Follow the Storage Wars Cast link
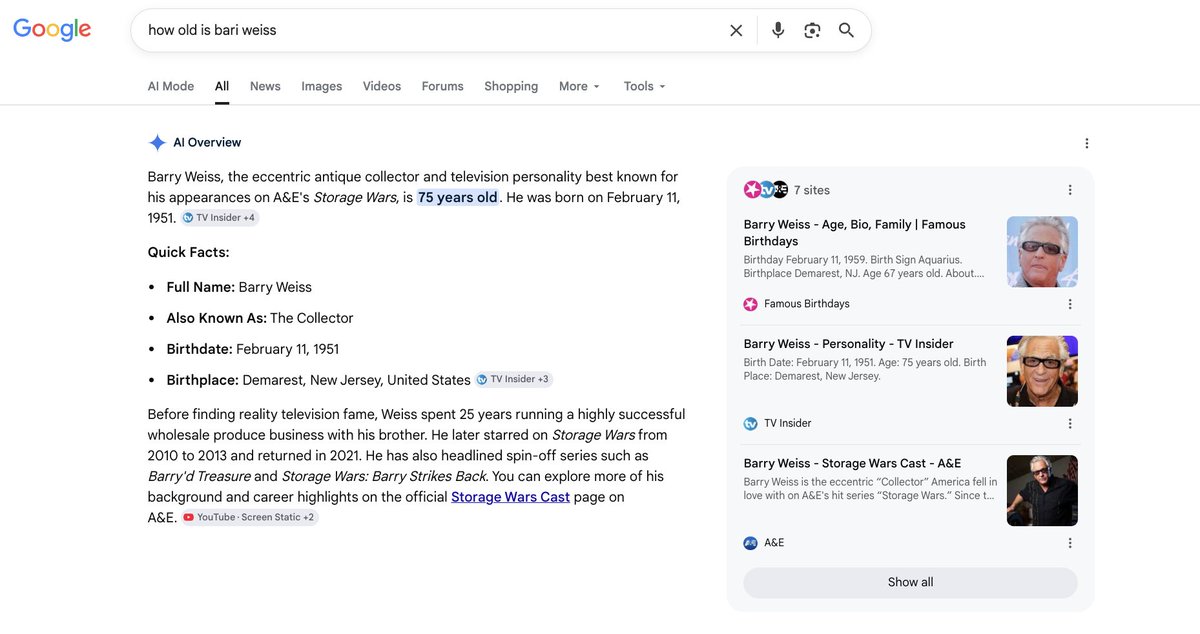 tap(510, 497)
